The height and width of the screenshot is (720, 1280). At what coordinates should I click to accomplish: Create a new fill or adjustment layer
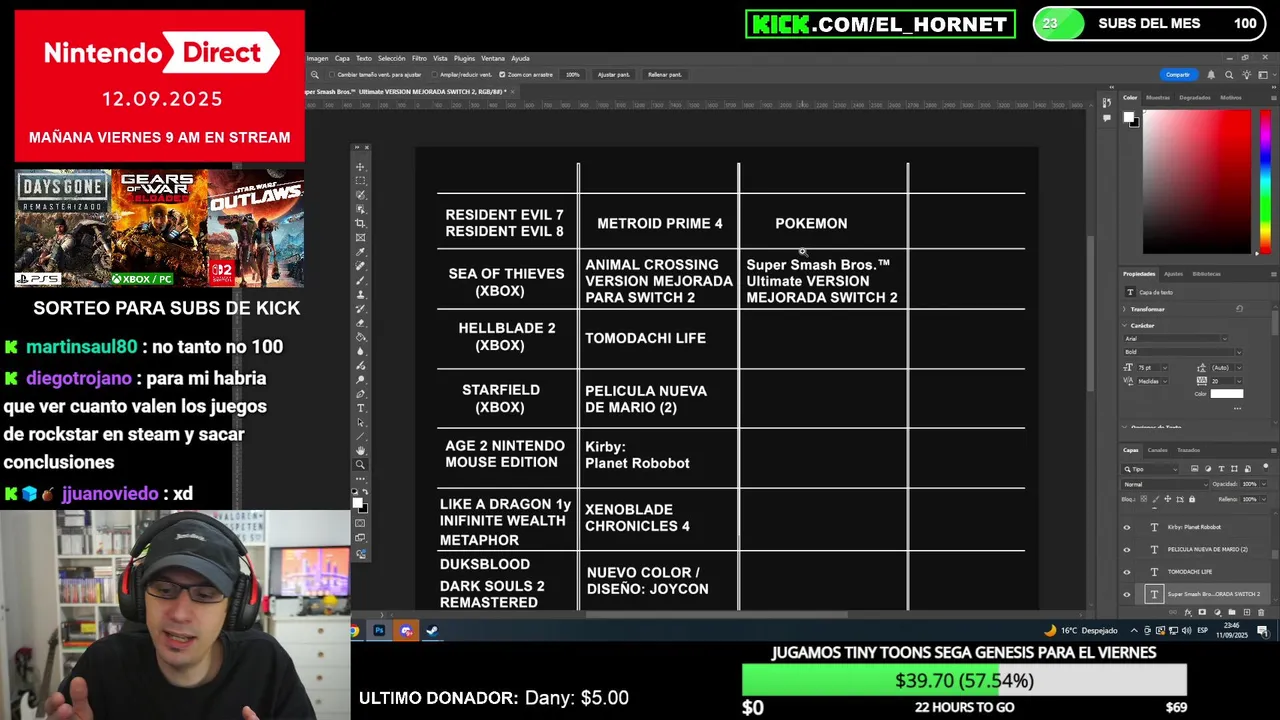[1217, 612]
